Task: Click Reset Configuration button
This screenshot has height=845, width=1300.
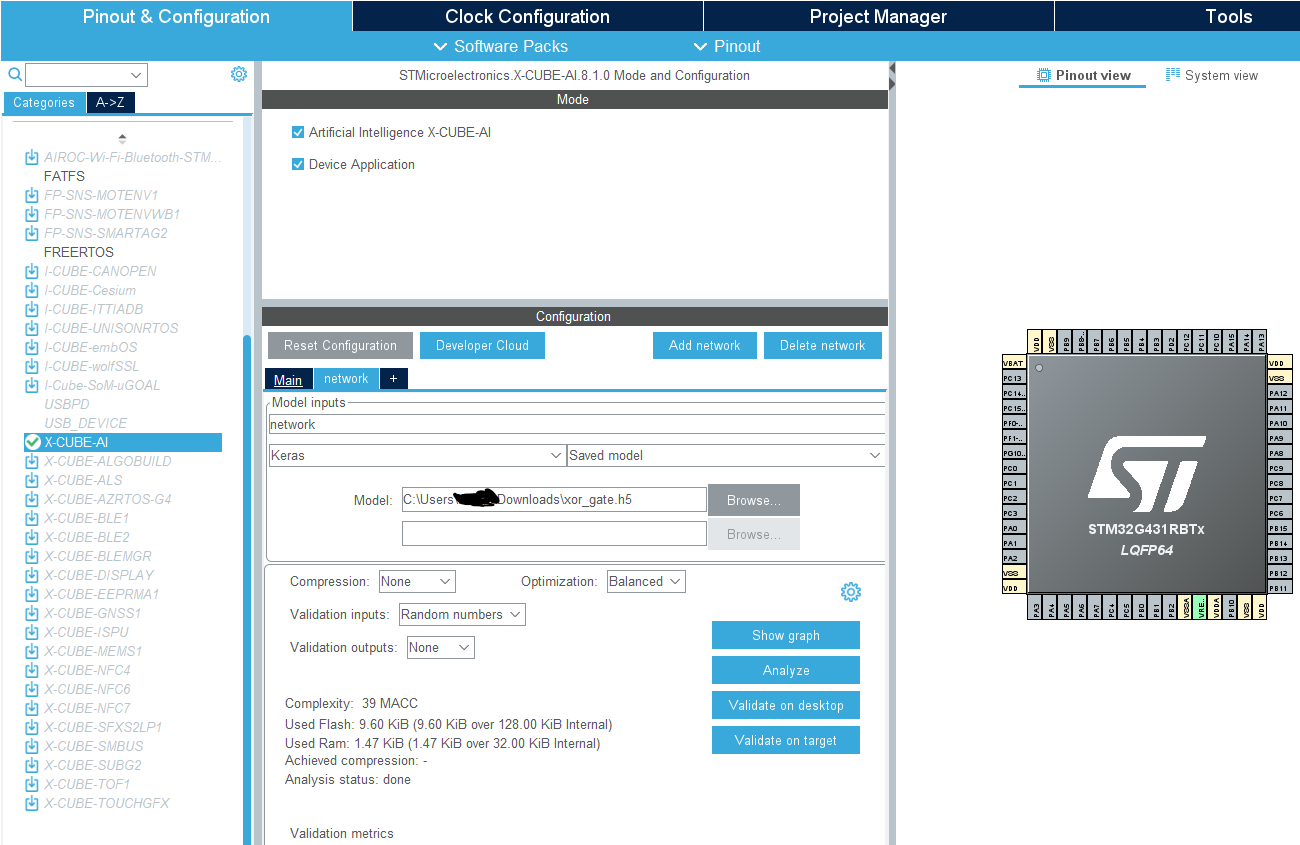Action: (x=340, y=345)
